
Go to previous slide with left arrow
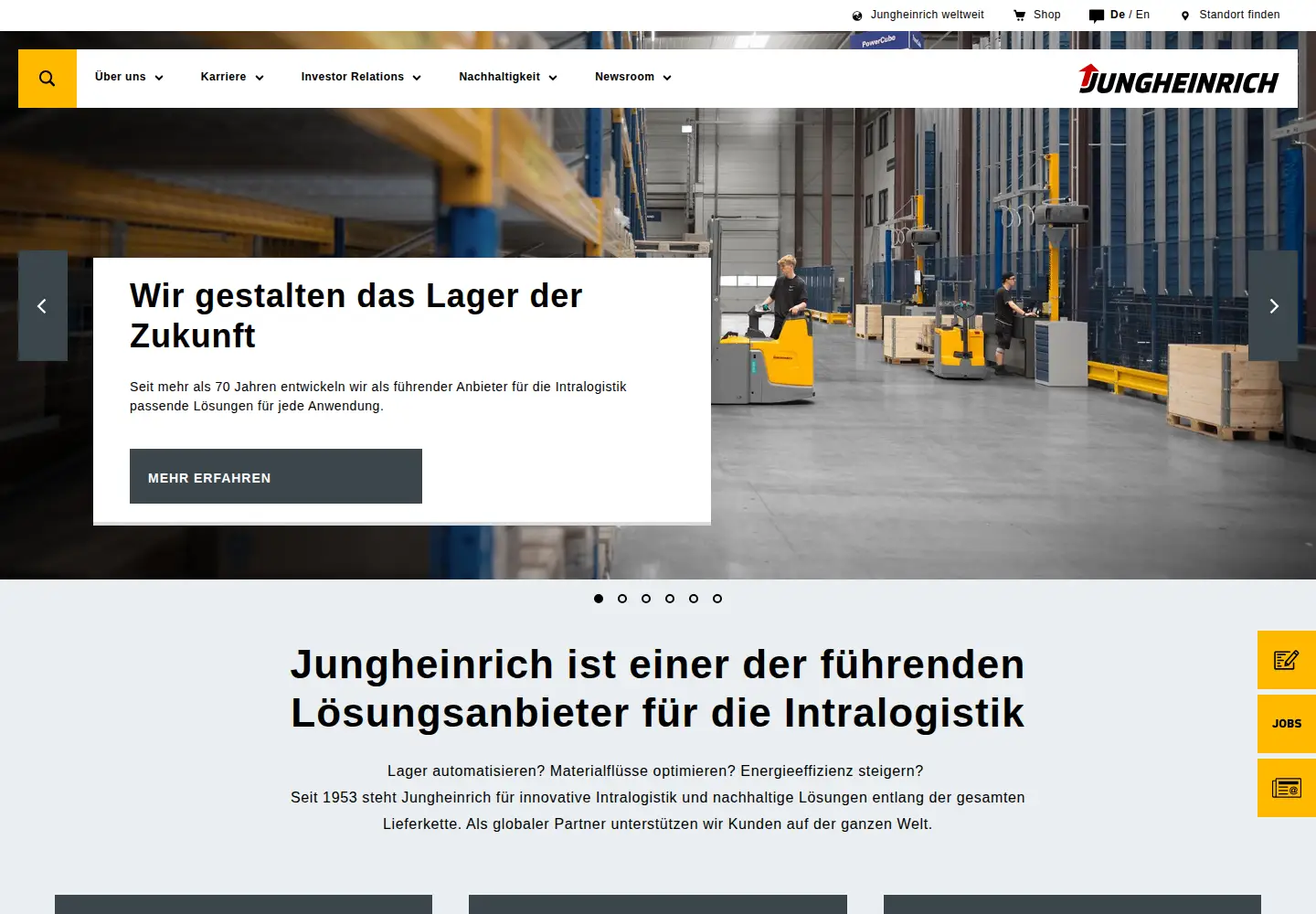point(43,306)
